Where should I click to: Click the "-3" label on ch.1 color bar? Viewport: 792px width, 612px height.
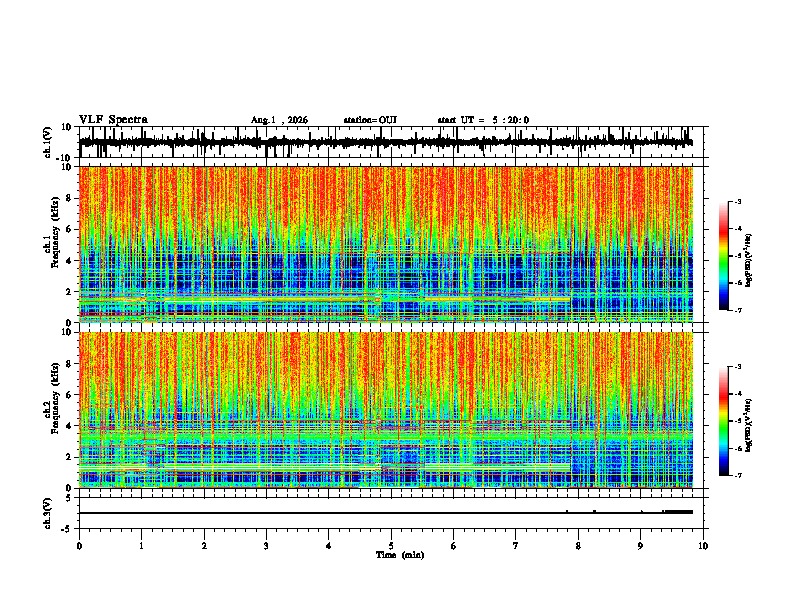[738, 202]
